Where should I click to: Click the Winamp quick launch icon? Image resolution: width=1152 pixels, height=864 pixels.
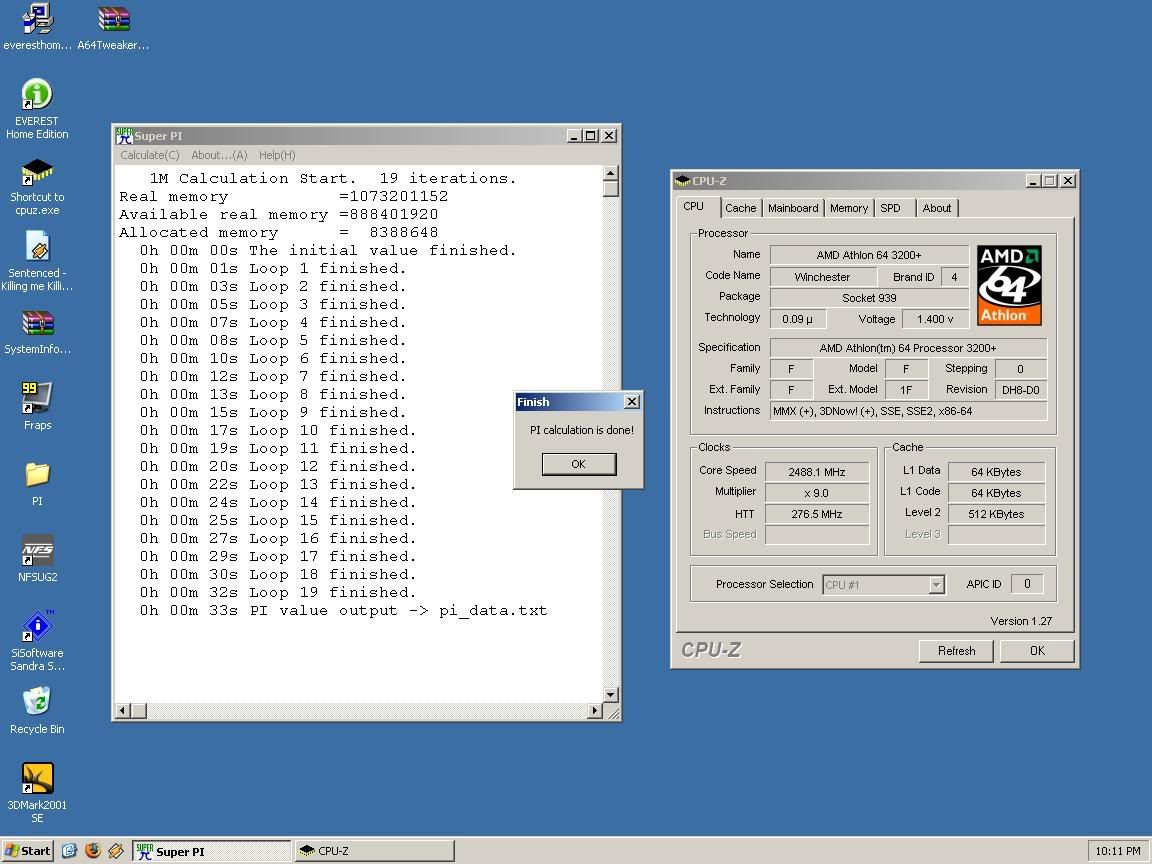[x=115, y=851]
